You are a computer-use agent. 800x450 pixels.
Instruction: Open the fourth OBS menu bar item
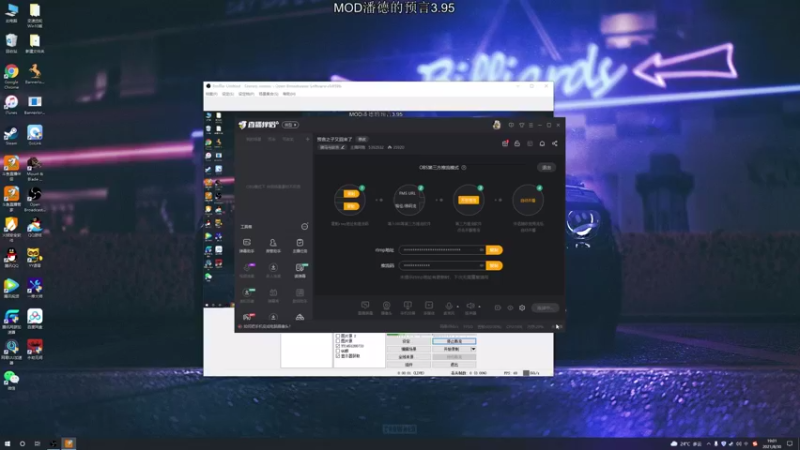[268, 94]
